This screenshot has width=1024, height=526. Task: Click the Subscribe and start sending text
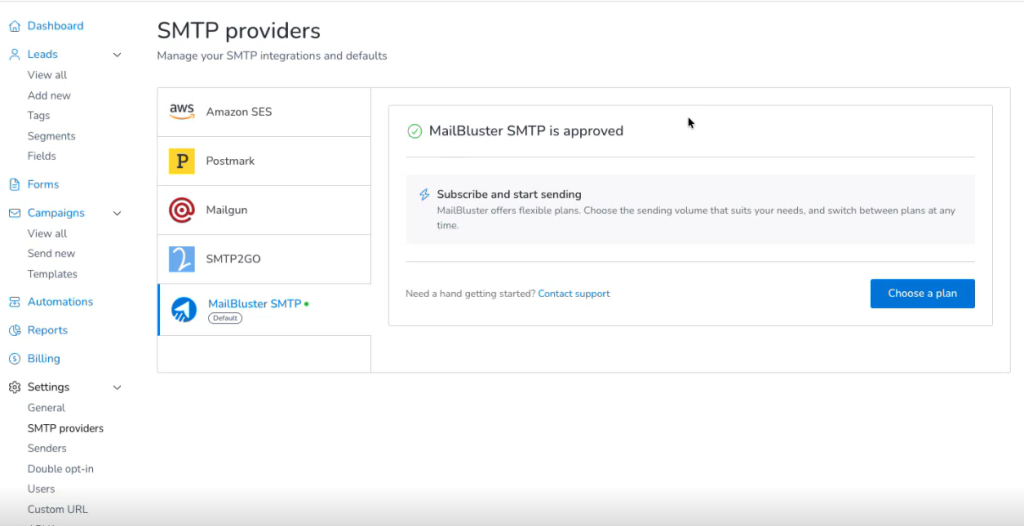[x=509, y=195]
